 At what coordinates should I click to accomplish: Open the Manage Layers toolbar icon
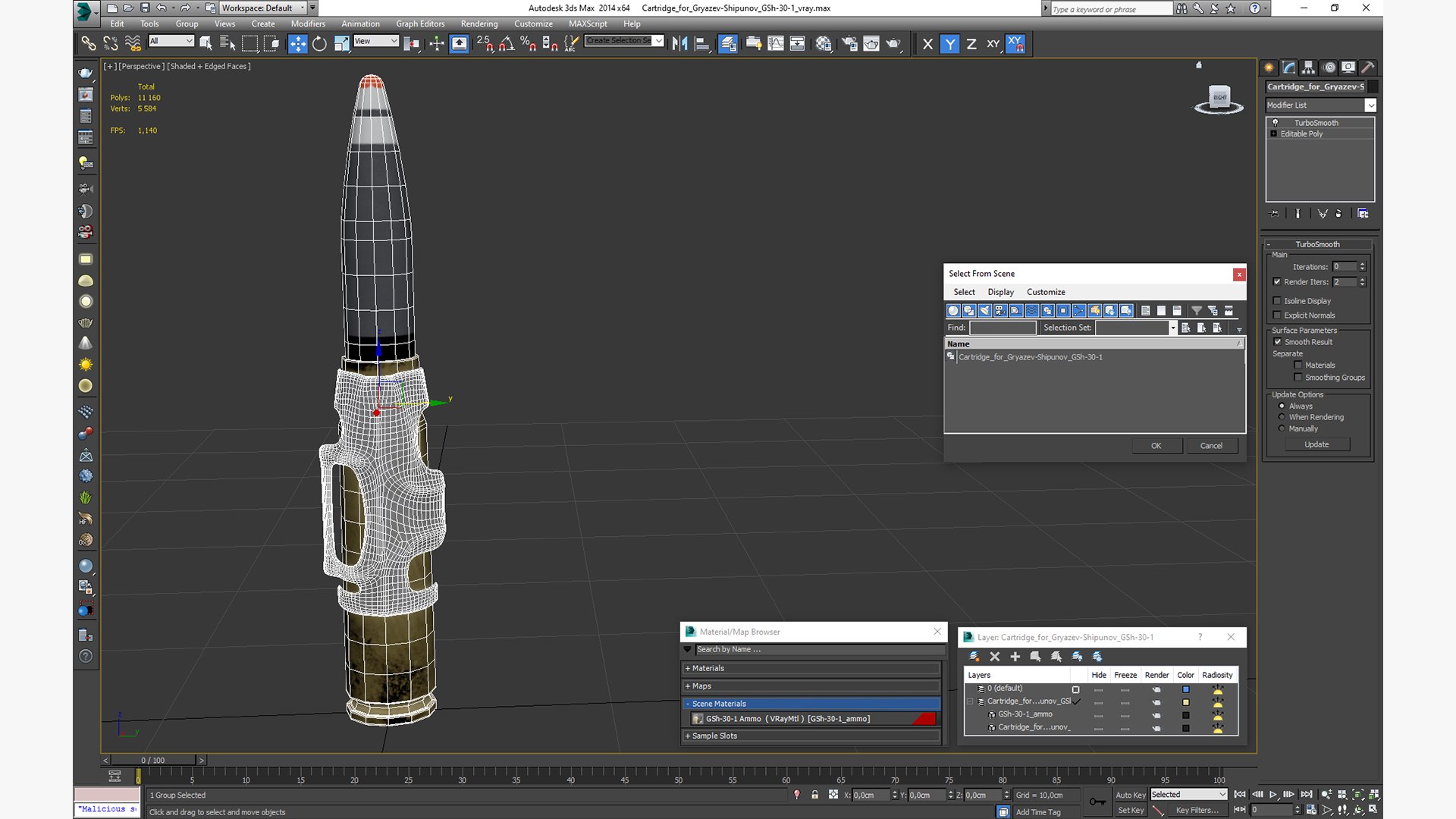click(728, 44)
